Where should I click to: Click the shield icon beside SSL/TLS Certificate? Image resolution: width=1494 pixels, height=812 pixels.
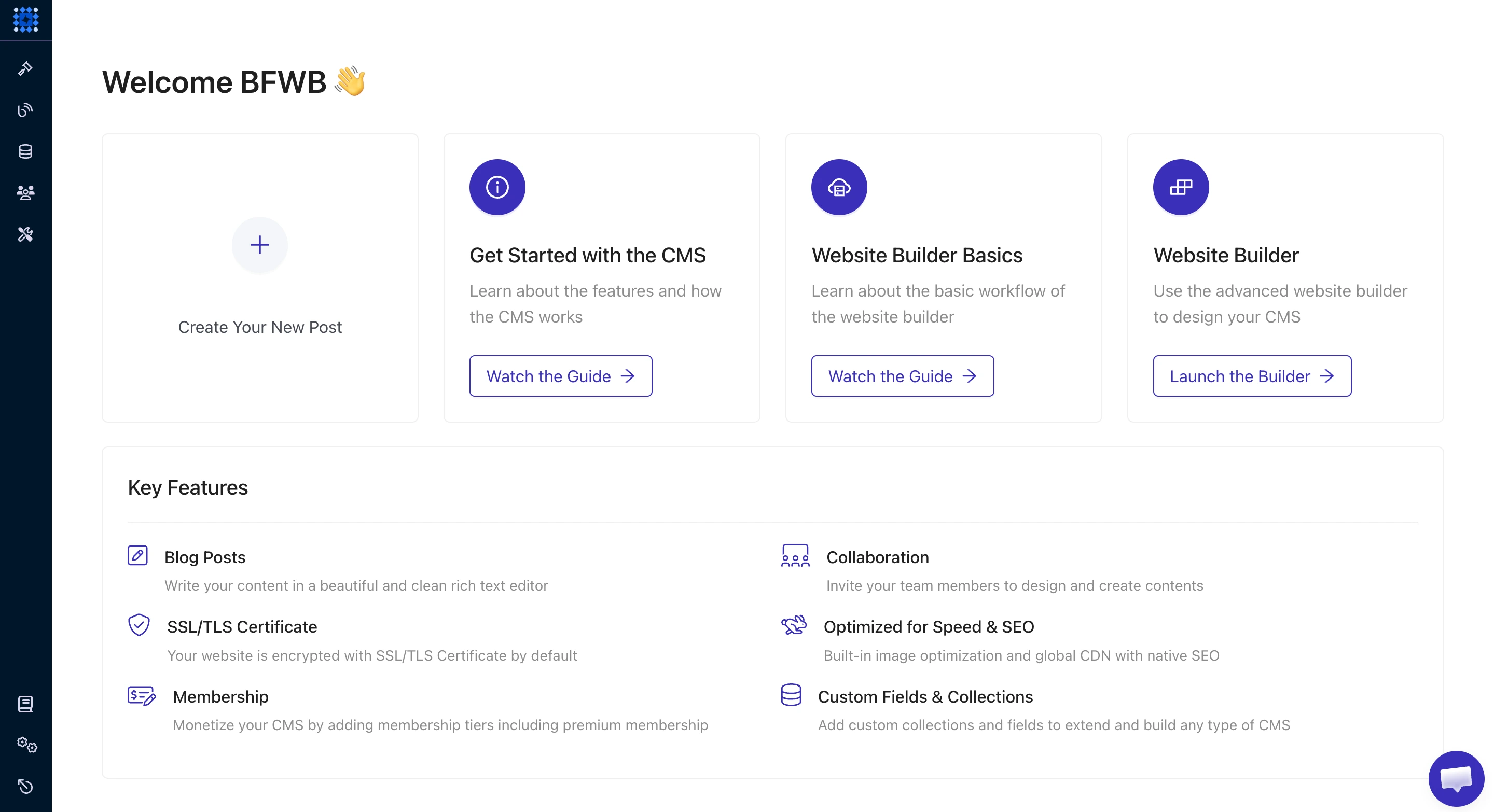pos(137,626)
